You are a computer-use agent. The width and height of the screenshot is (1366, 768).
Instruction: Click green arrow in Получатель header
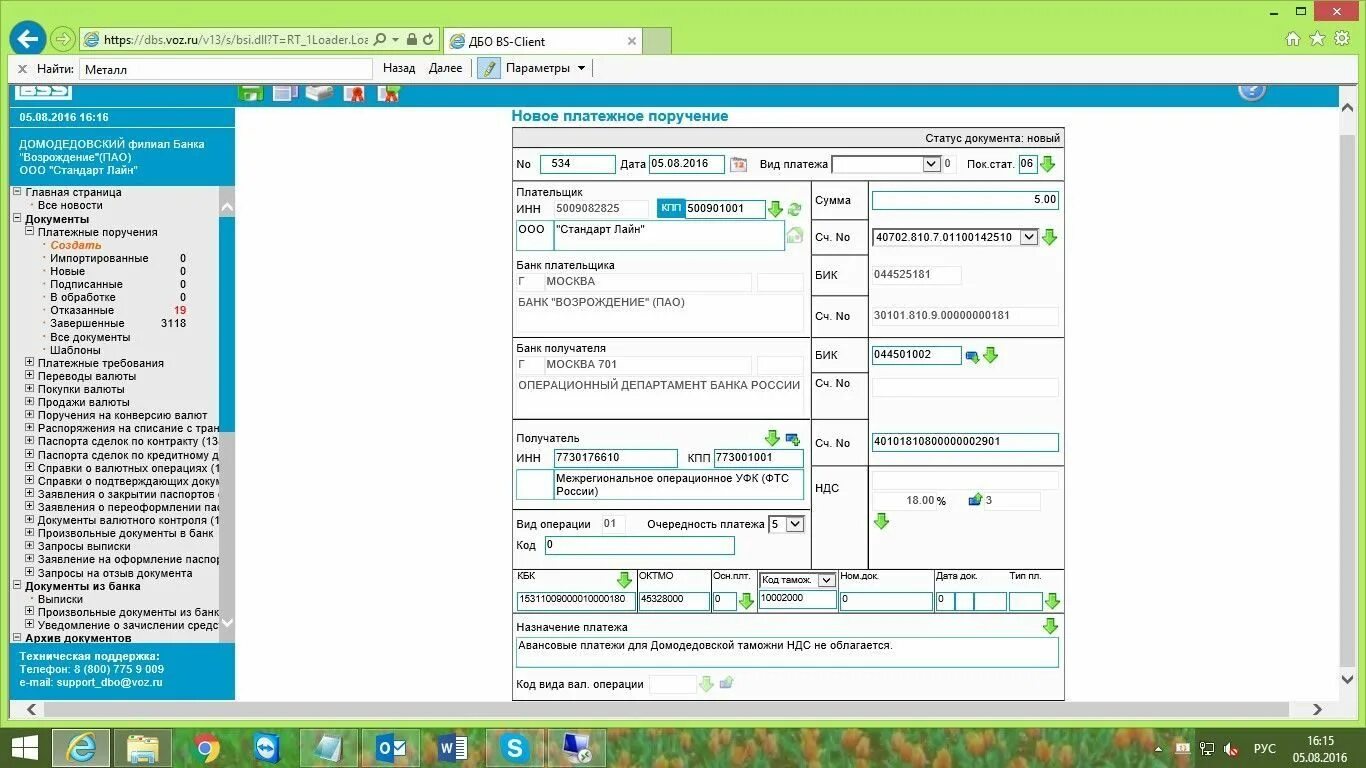(772, 438)
